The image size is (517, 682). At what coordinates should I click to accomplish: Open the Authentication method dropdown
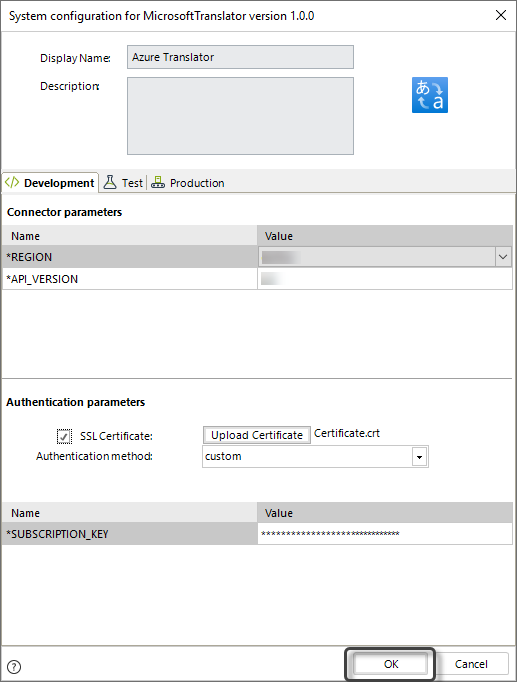pyautogui.click(x=419, y=457)
